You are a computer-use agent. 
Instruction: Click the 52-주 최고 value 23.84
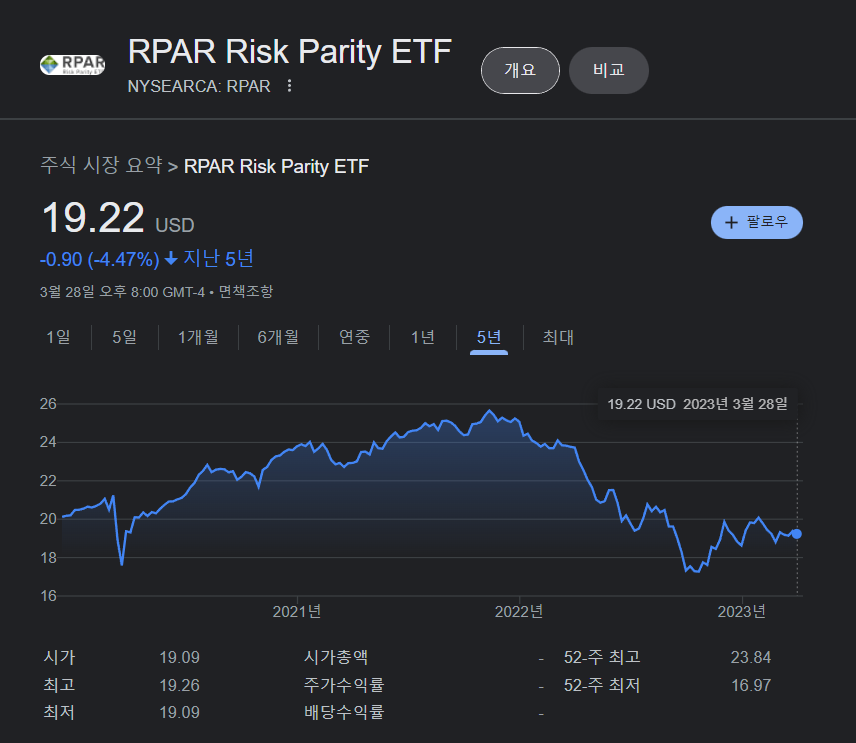[x=751, y=657]
